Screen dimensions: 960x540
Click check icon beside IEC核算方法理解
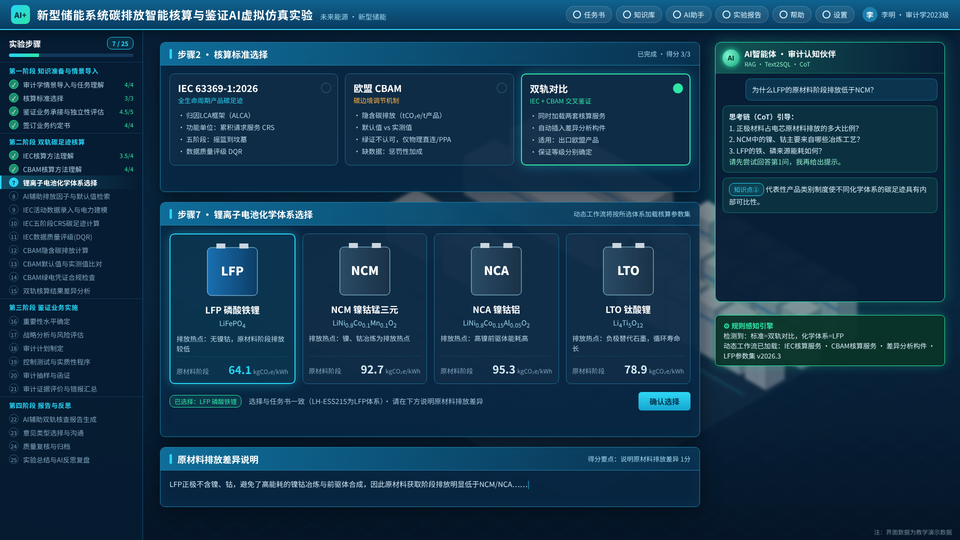[x=13, y=156]
